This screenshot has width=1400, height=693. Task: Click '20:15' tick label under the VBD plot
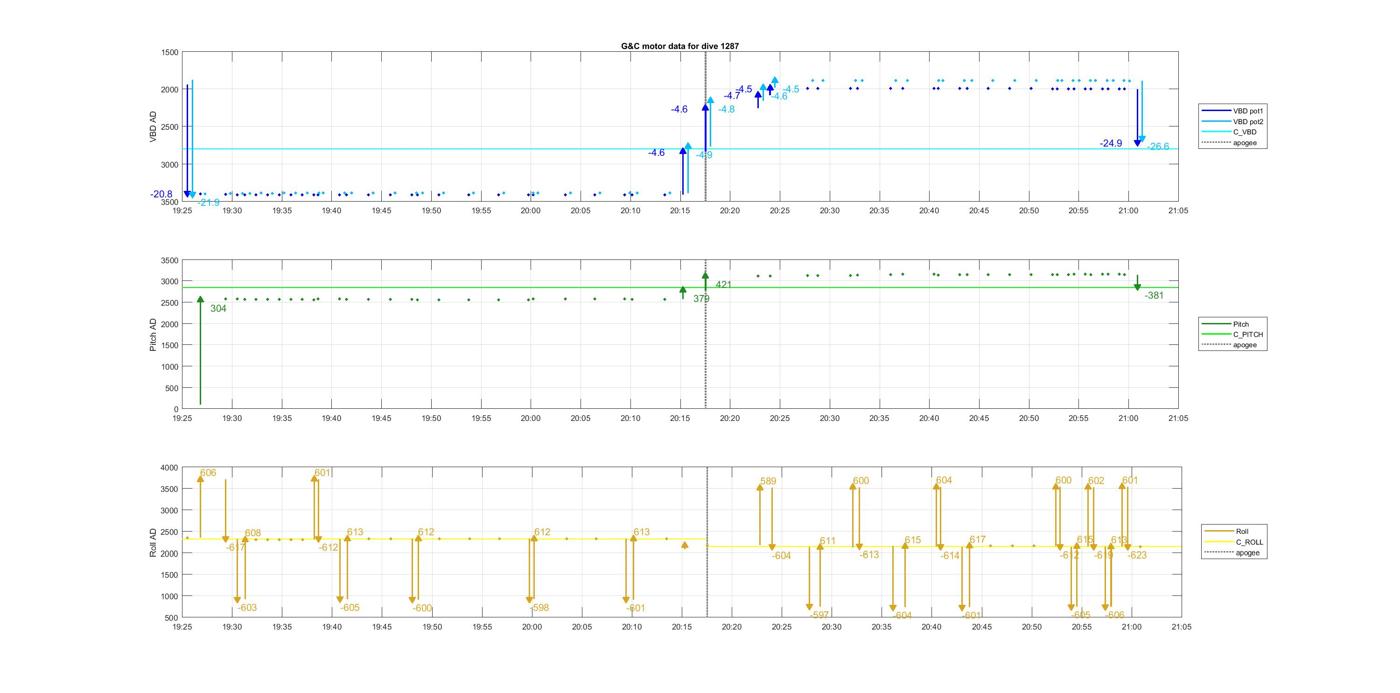pyautogui.click(x=680, y=211)
